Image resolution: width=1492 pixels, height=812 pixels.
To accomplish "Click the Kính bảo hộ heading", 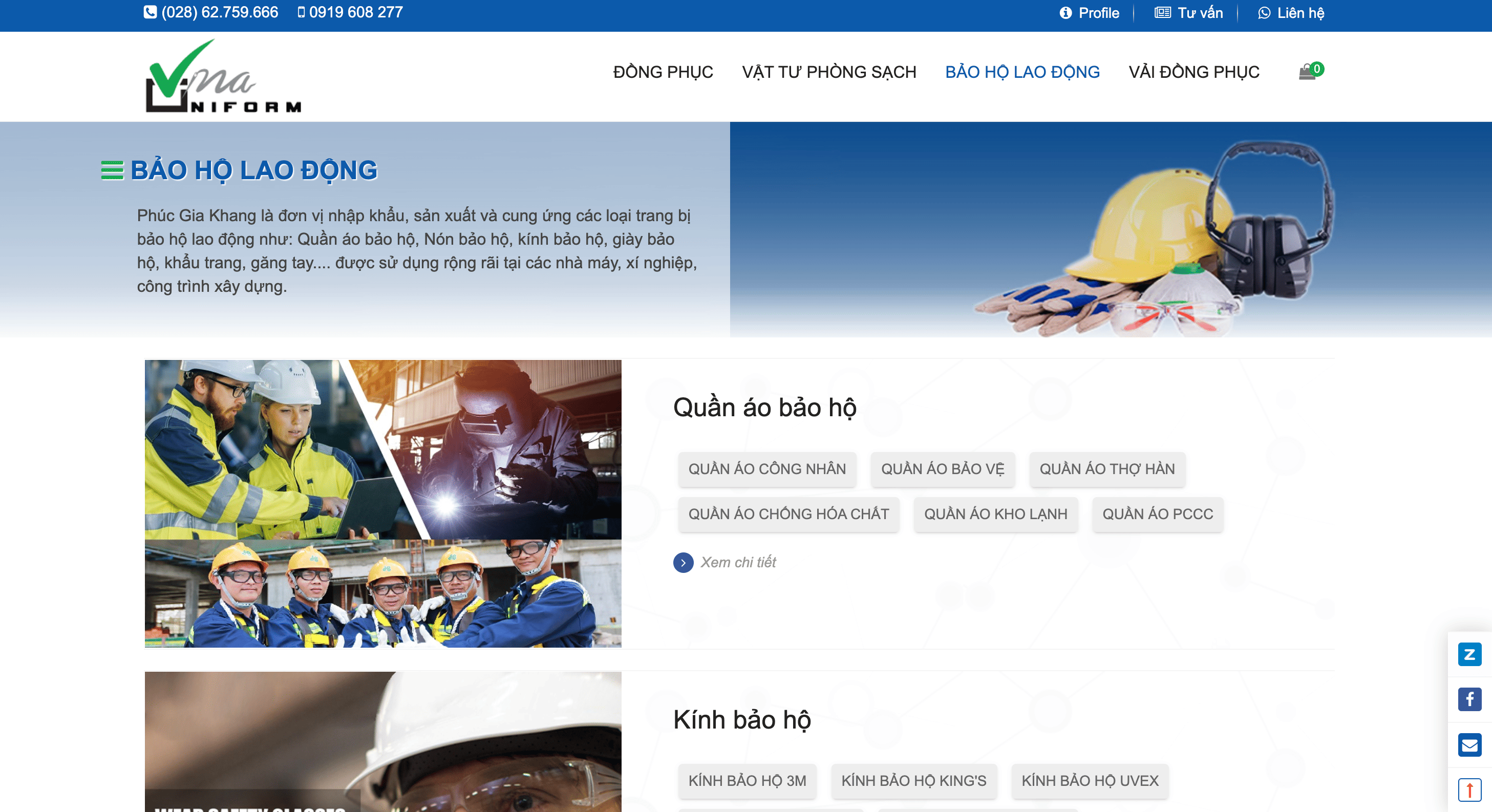I will (x=742, y=720).
